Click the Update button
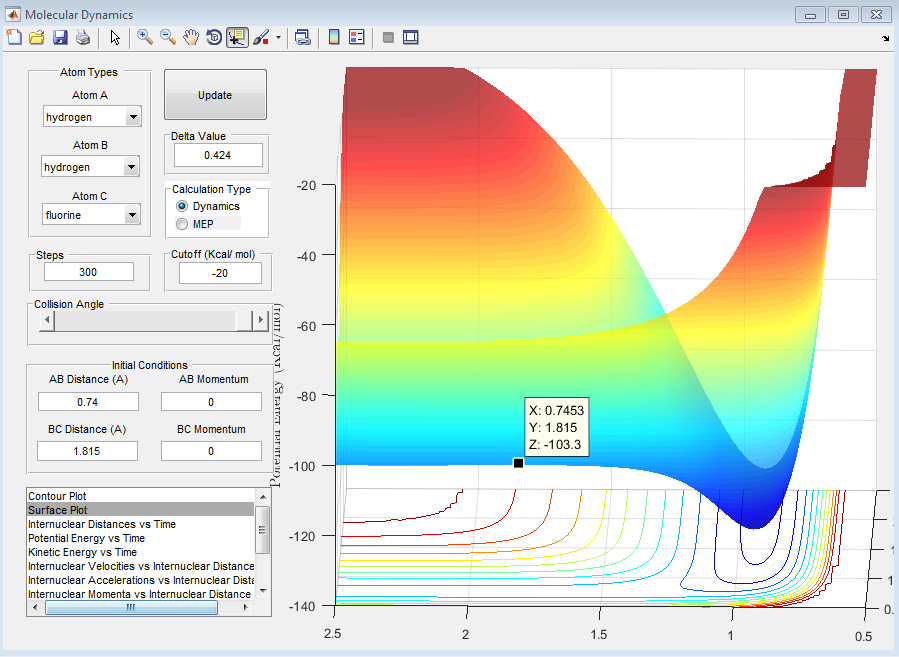 (x=216, y=95)
